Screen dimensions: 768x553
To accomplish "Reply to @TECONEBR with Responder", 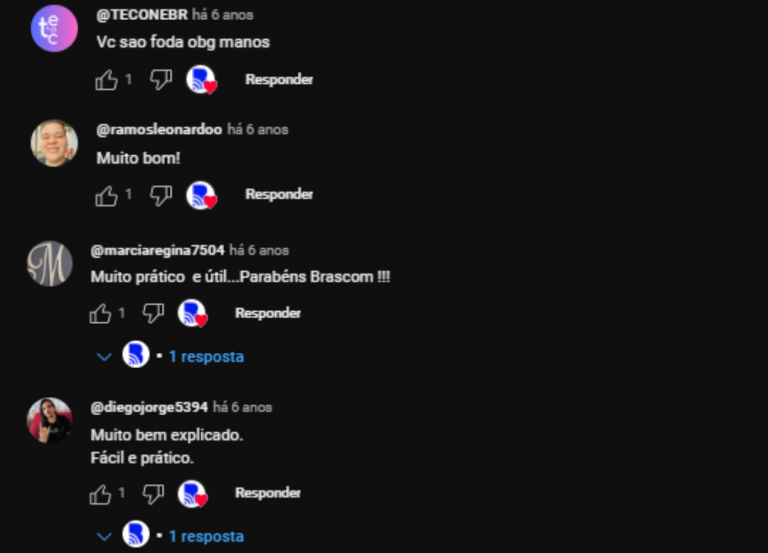I will point(279,79).
